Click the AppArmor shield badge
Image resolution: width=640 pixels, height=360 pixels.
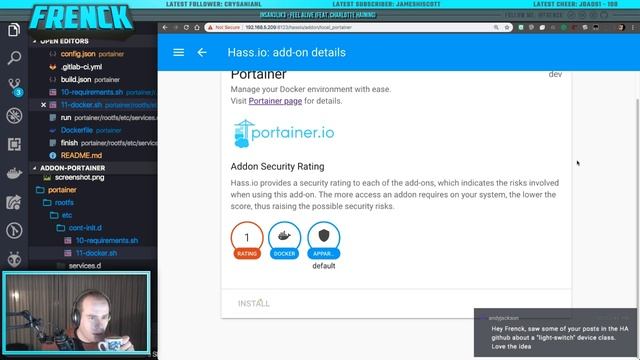click(324, 241)
